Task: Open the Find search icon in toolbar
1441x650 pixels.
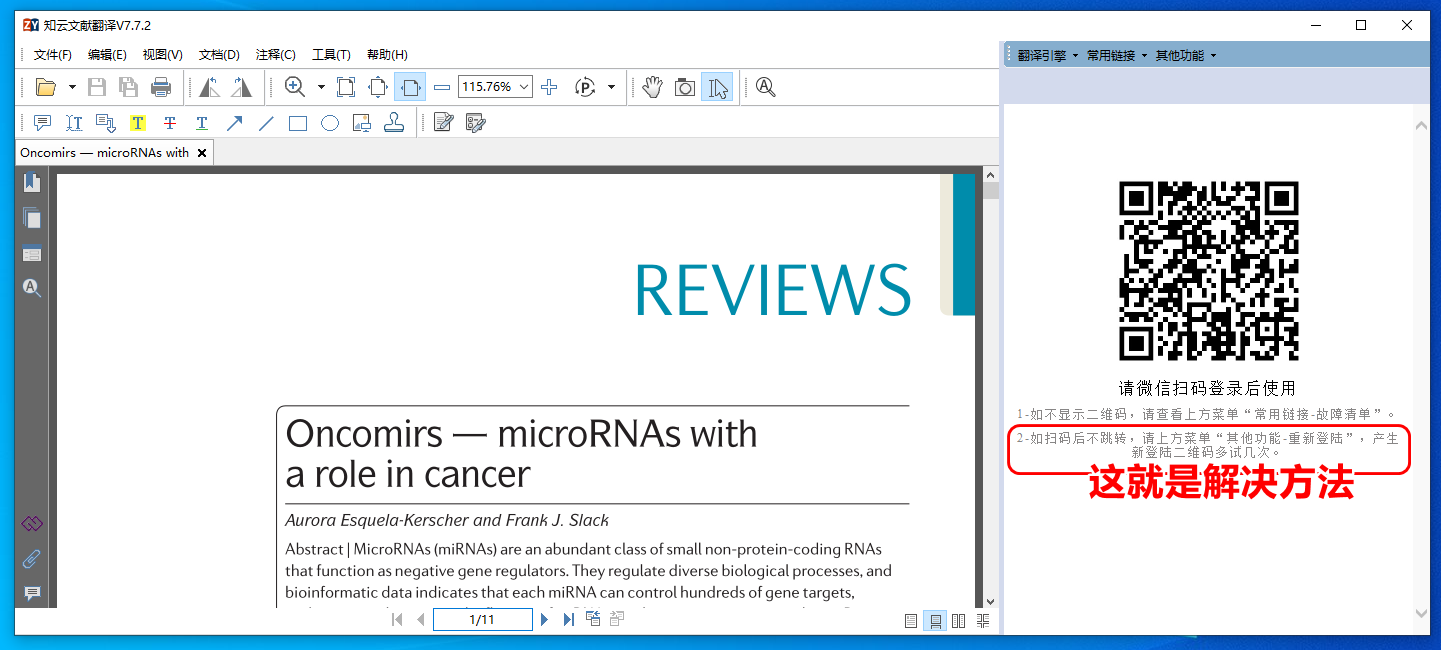Action: pos(766,88)
